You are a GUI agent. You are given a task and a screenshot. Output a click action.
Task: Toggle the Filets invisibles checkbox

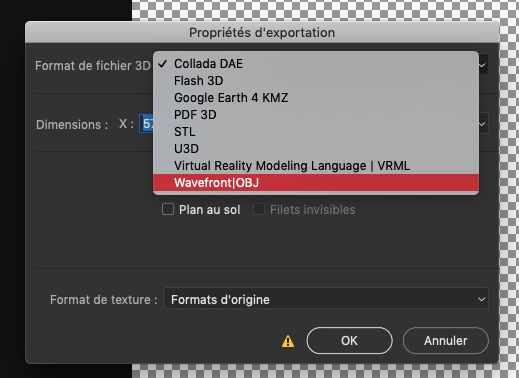pyautogui.click(x=259, y=210)
